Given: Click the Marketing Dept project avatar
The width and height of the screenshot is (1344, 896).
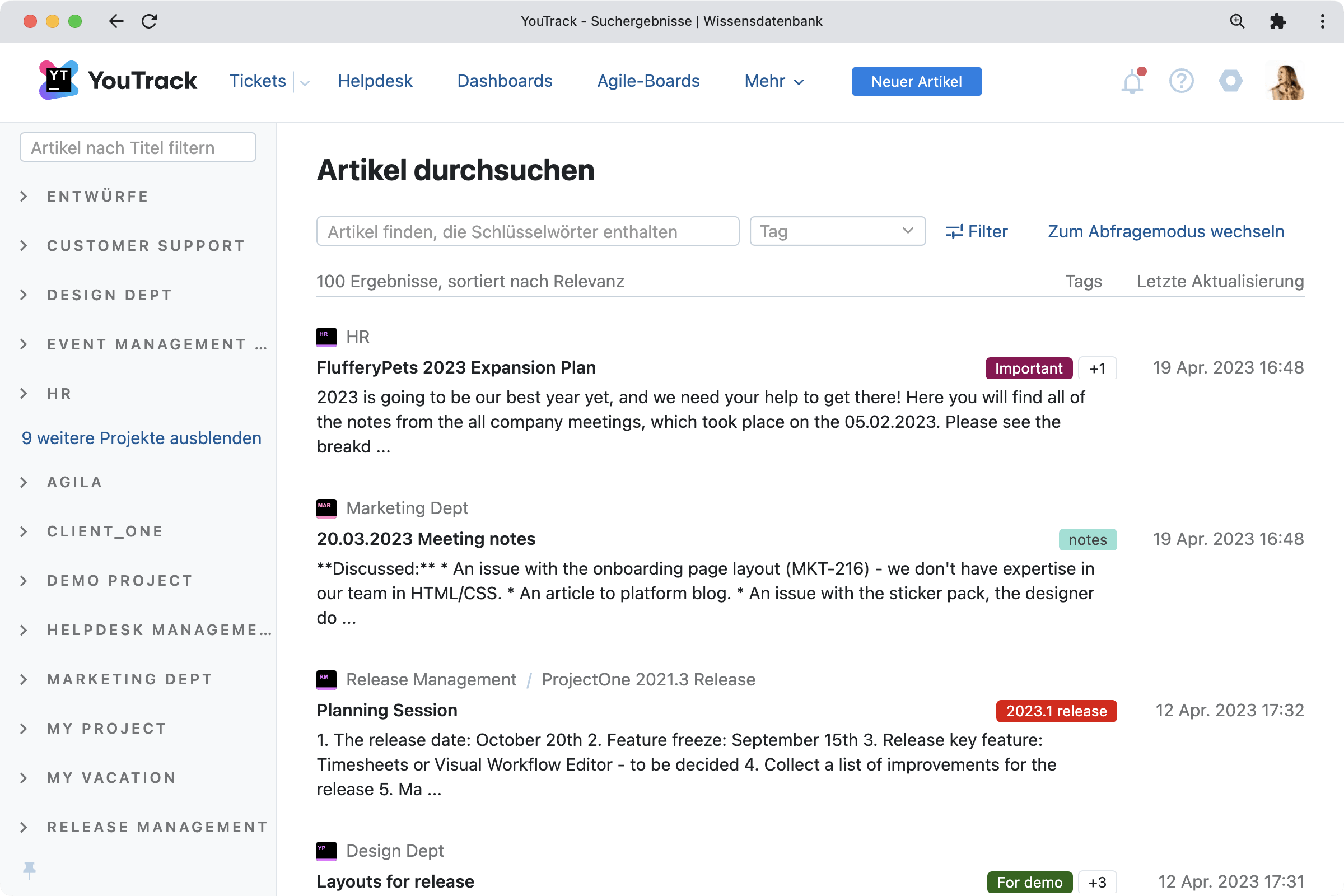Looking at the screenshot, I should pyautogui.click(x=326, y=508).
